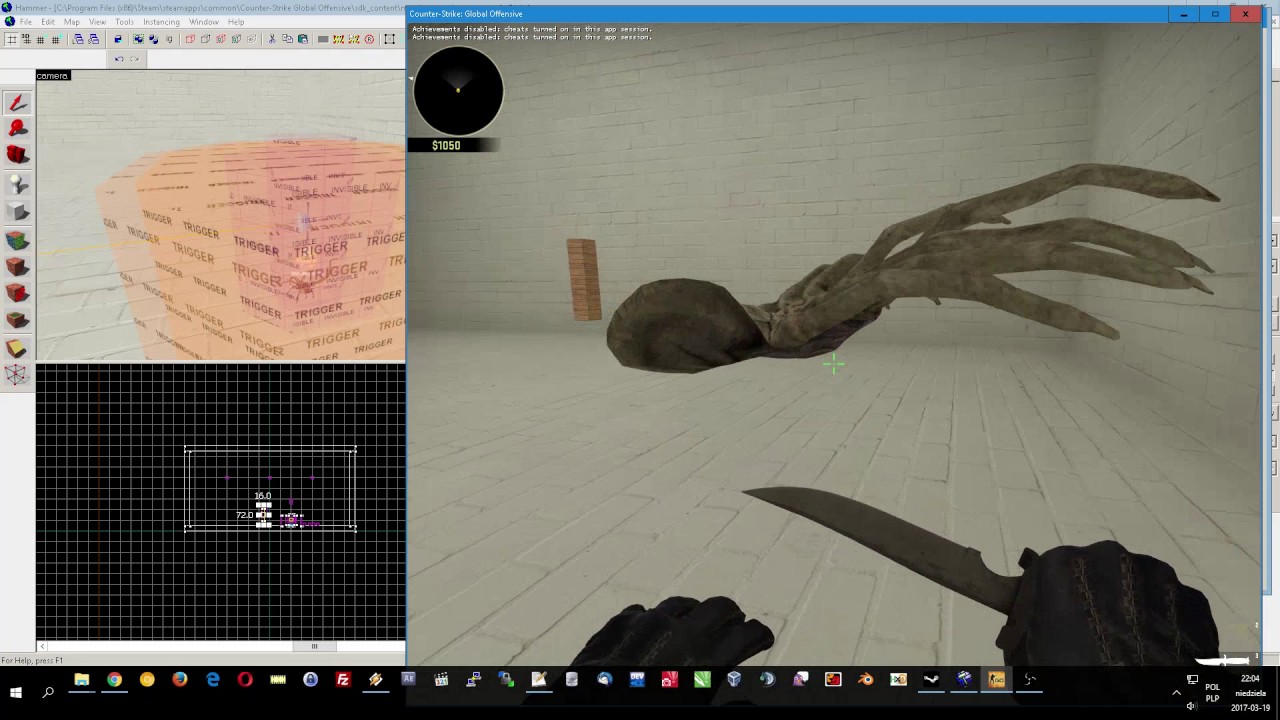
Task: Open Windows Start menu
Action: (x=16, y=692)
